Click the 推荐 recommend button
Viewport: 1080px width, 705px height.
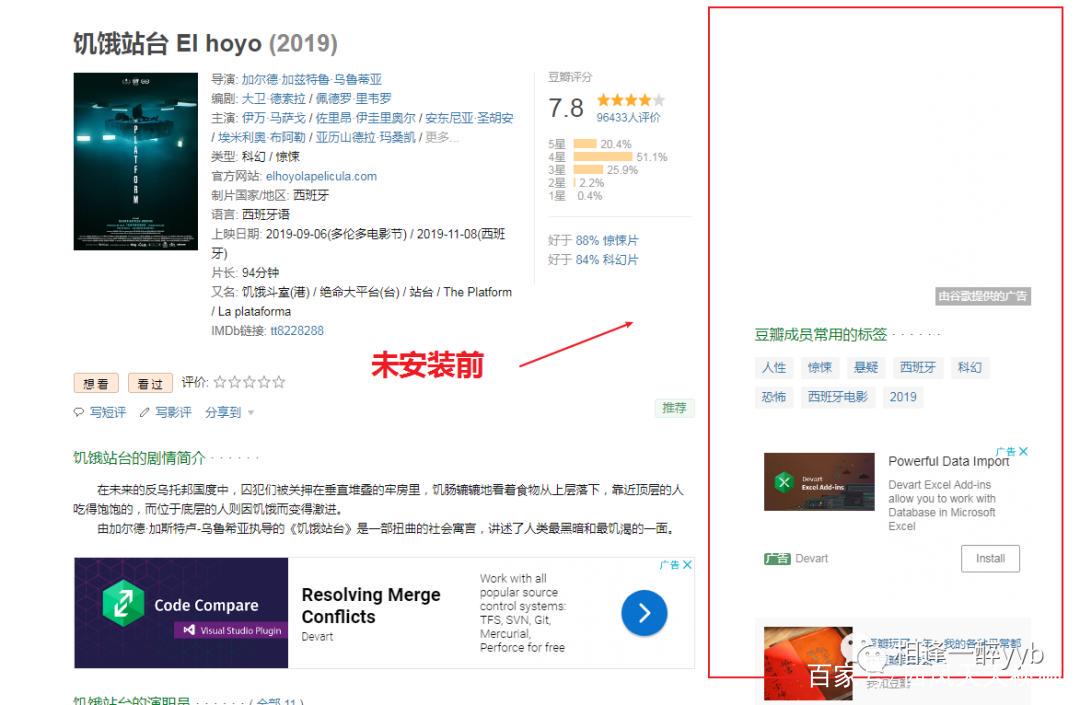pos(674,408)
